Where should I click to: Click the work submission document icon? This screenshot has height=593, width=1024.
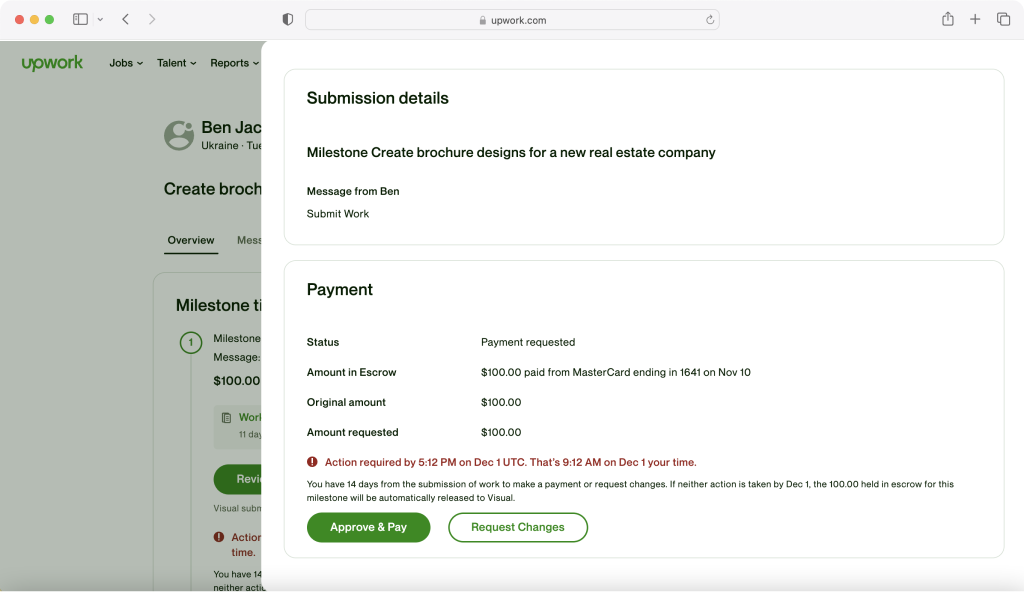227,417
